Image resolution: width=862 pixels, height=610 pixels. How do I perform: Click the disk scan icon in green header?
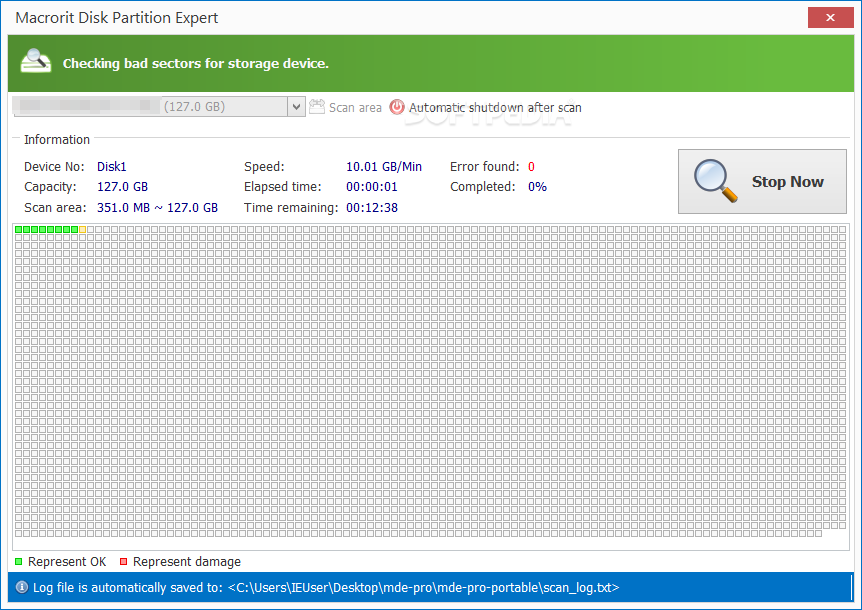pos(36,61)
